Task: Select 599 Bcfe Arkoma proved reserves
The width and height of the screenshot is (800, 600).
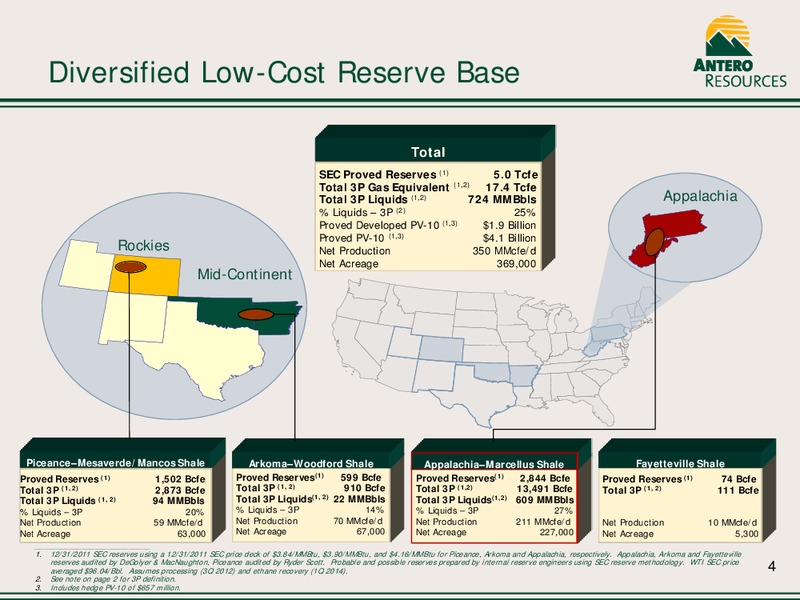Action: (x=360, y=478)
